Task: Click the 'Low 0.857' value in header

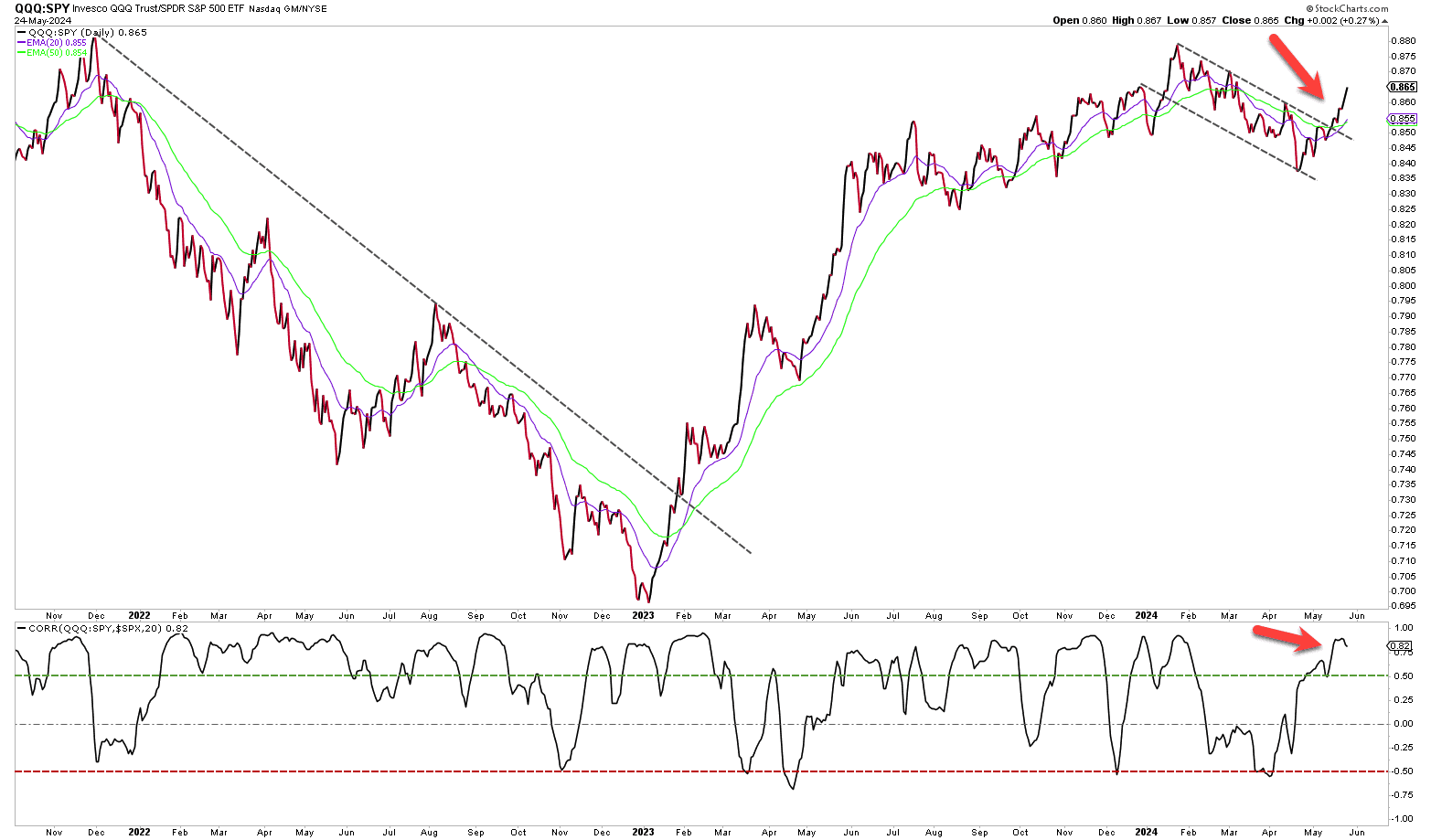Action: tap(1192, 20)
